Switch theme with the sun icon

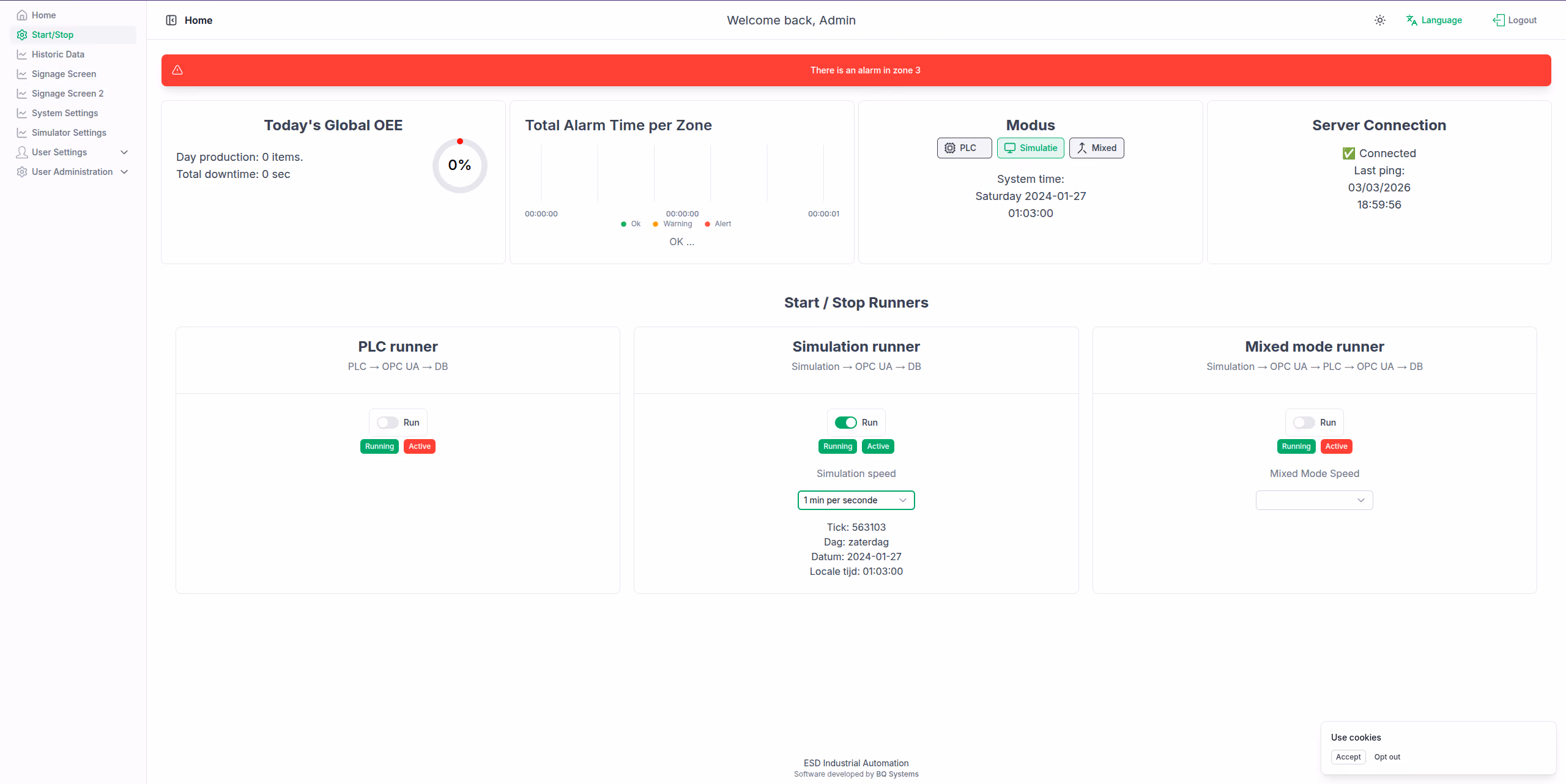(1380, 20)
